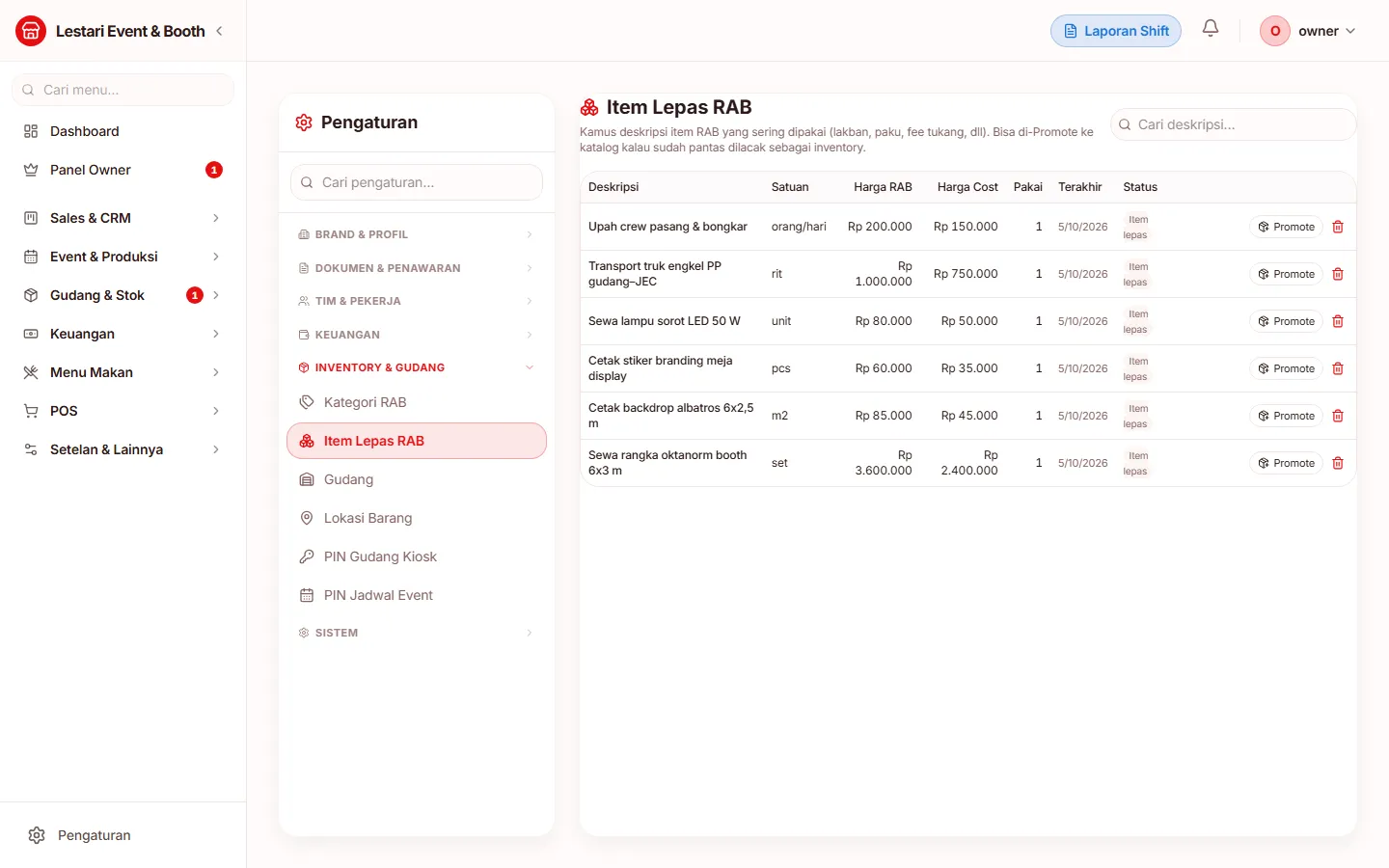Expand Setelan & Lainnya menu
This screenshot has height=868, width=1389.
(x=123, y=449)
